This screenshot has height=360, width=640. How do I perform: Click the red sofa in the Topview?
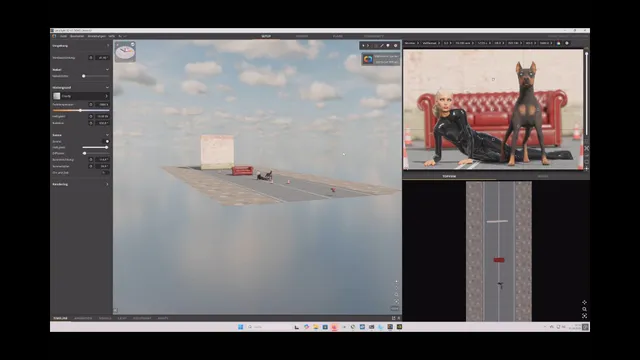[x=499, y=260]
